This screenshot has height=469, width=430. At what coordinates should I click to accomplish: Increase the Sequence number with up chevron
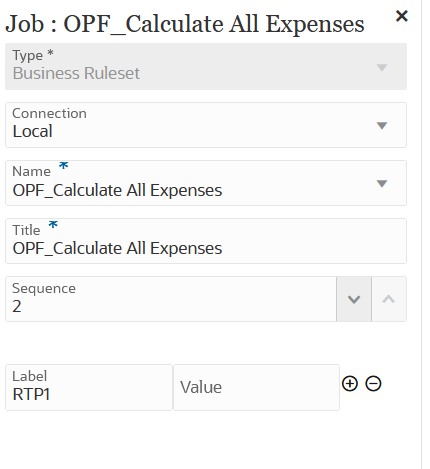pos(389,299)
